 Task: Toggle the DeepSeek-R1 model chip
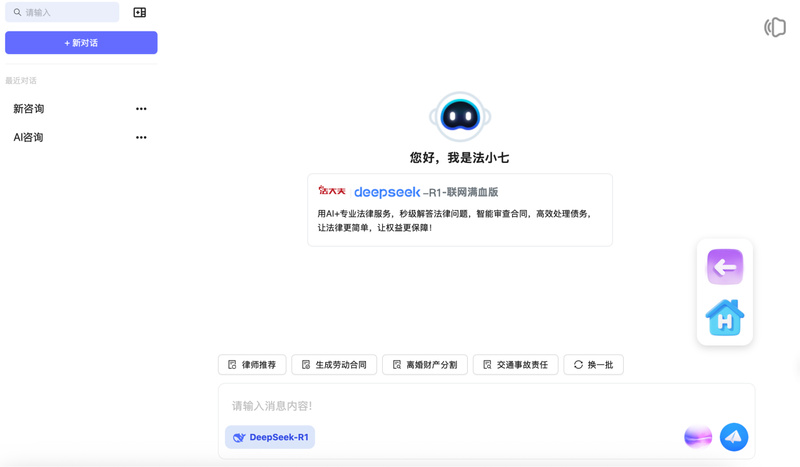270,437
